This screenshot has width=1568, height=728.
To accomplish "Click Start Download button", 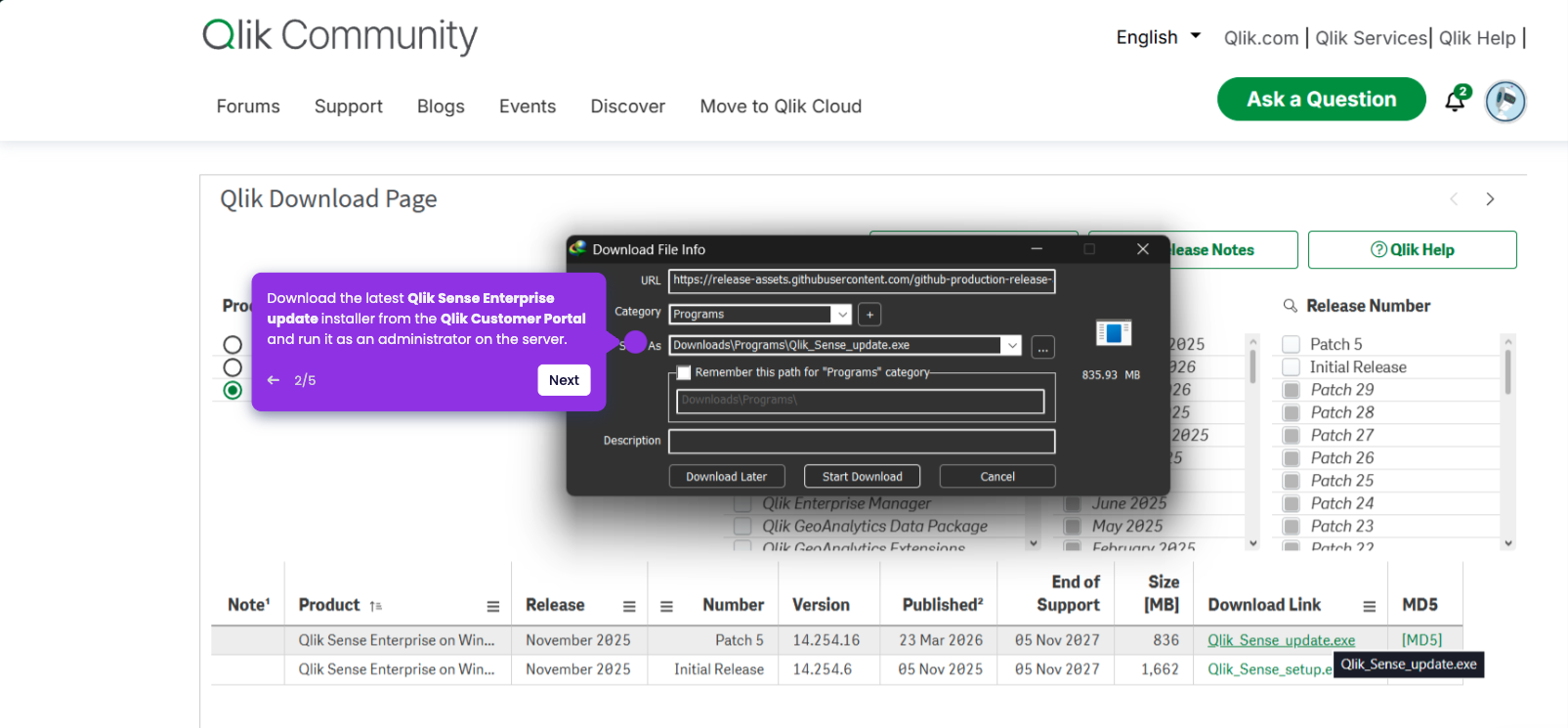I will point(862,477).
